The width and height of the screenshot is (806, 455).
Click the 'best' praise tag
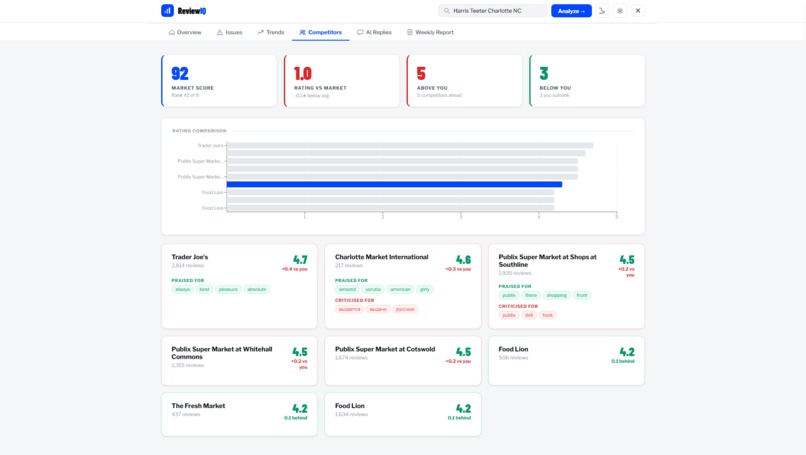205,289
